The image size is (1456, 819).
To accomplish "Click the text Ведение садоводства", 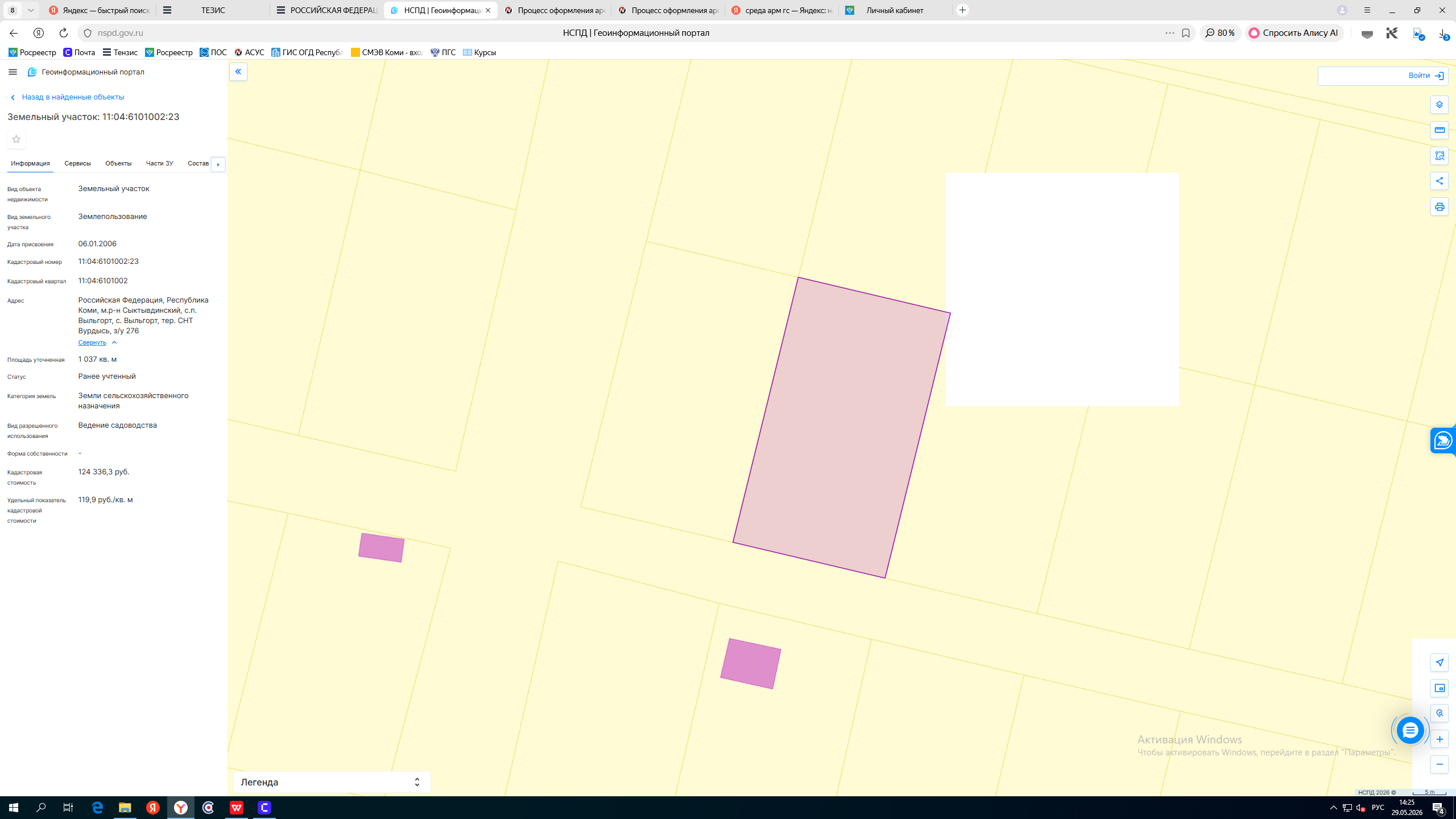I will 118,425.
